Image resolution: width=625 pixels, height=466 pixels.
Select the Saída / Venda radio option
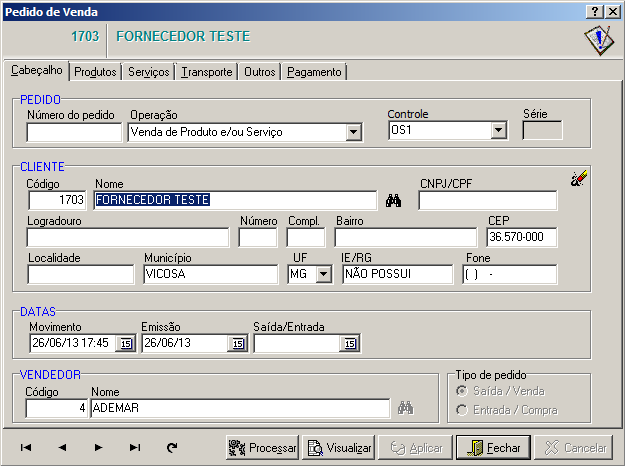[x=462, y=391]
